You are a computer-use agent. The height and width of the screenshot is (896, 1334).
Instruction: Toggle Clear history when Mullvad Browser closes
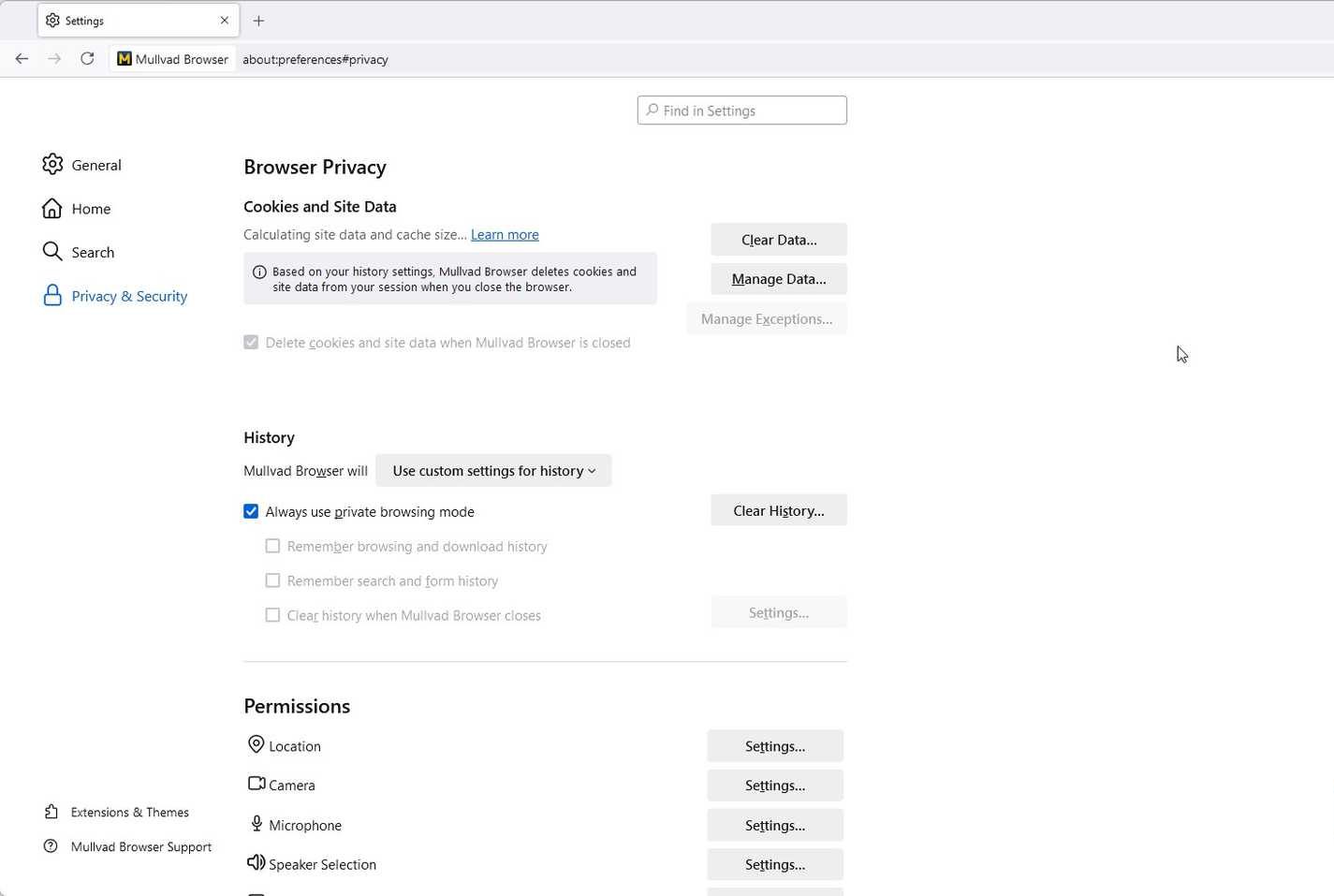point(272,615)
